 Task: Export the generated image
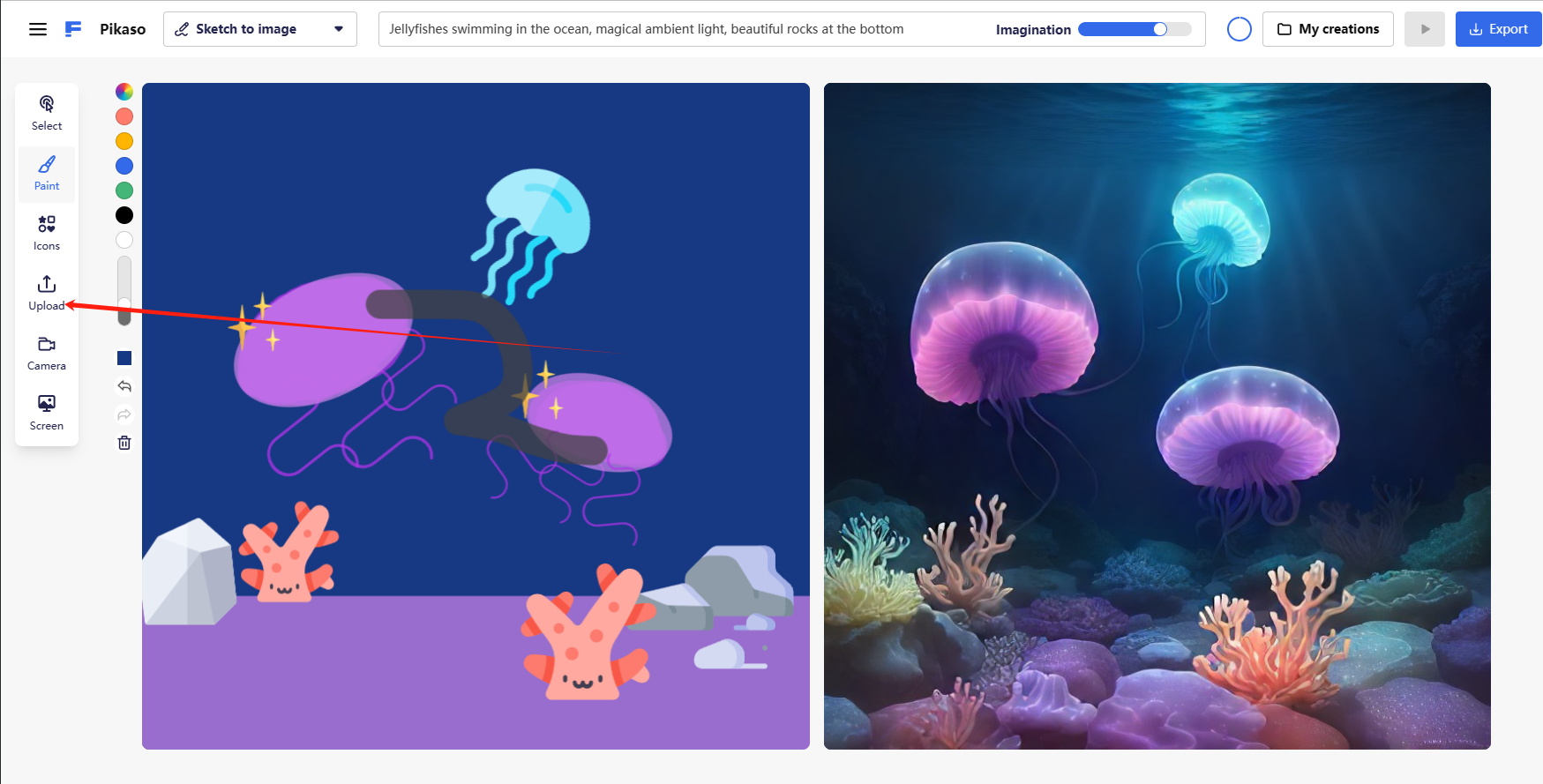(1498, 29)
